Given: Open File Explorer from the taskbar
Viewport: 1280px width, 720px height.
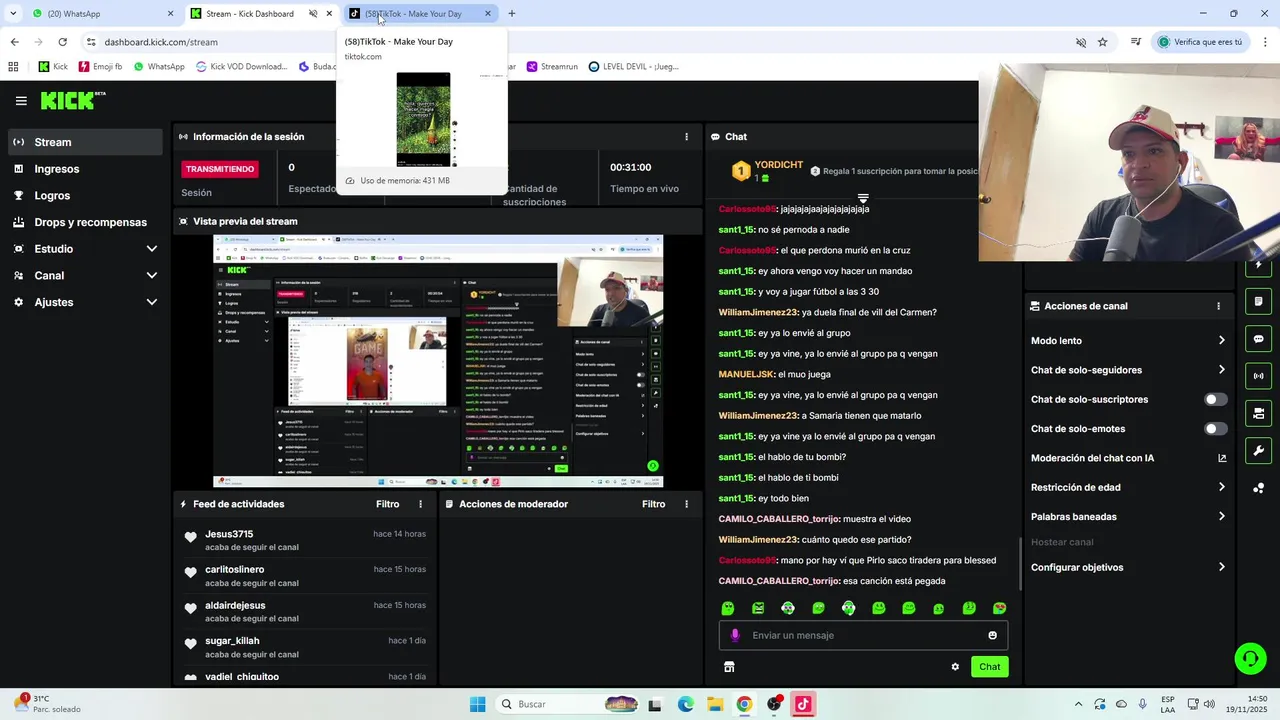Looking at the screenshot, I should pos(715,704).
